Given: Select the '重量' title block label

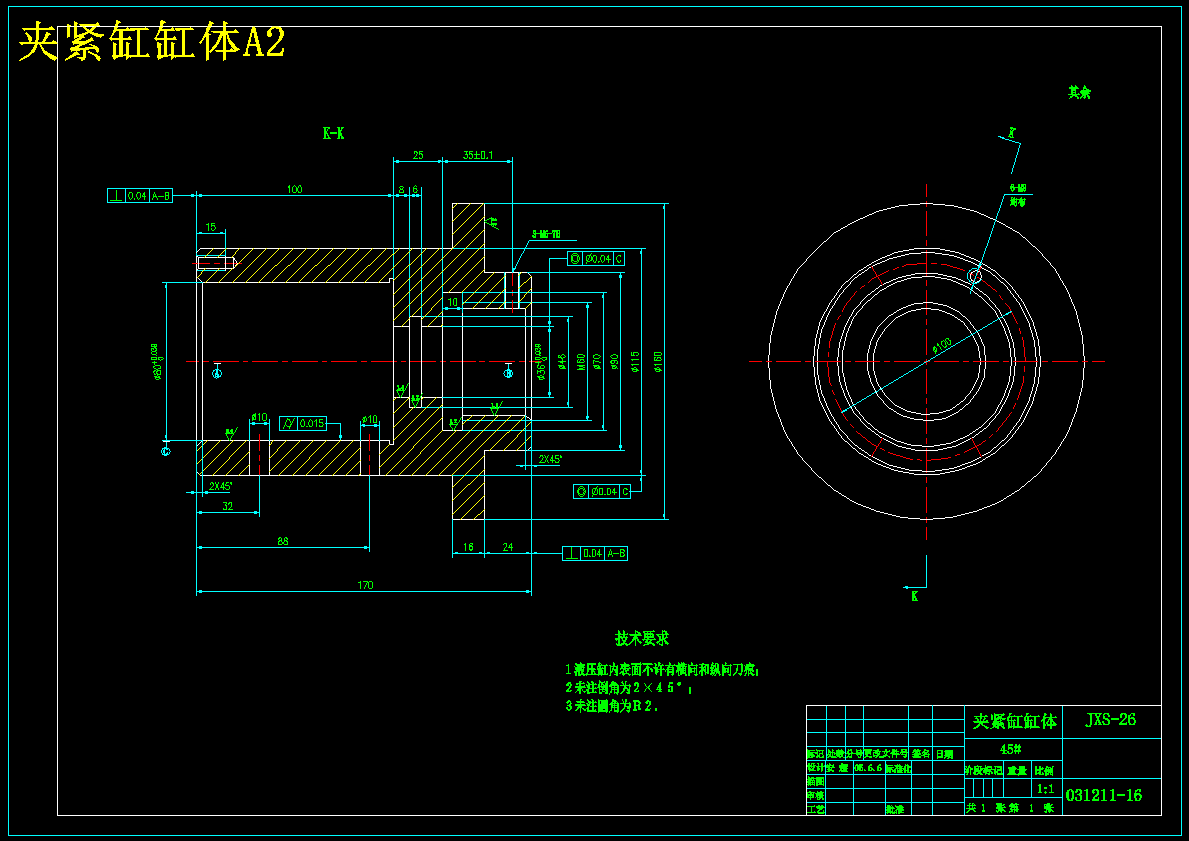Looking at the screenshot, I should click(x=1017, y=770).
